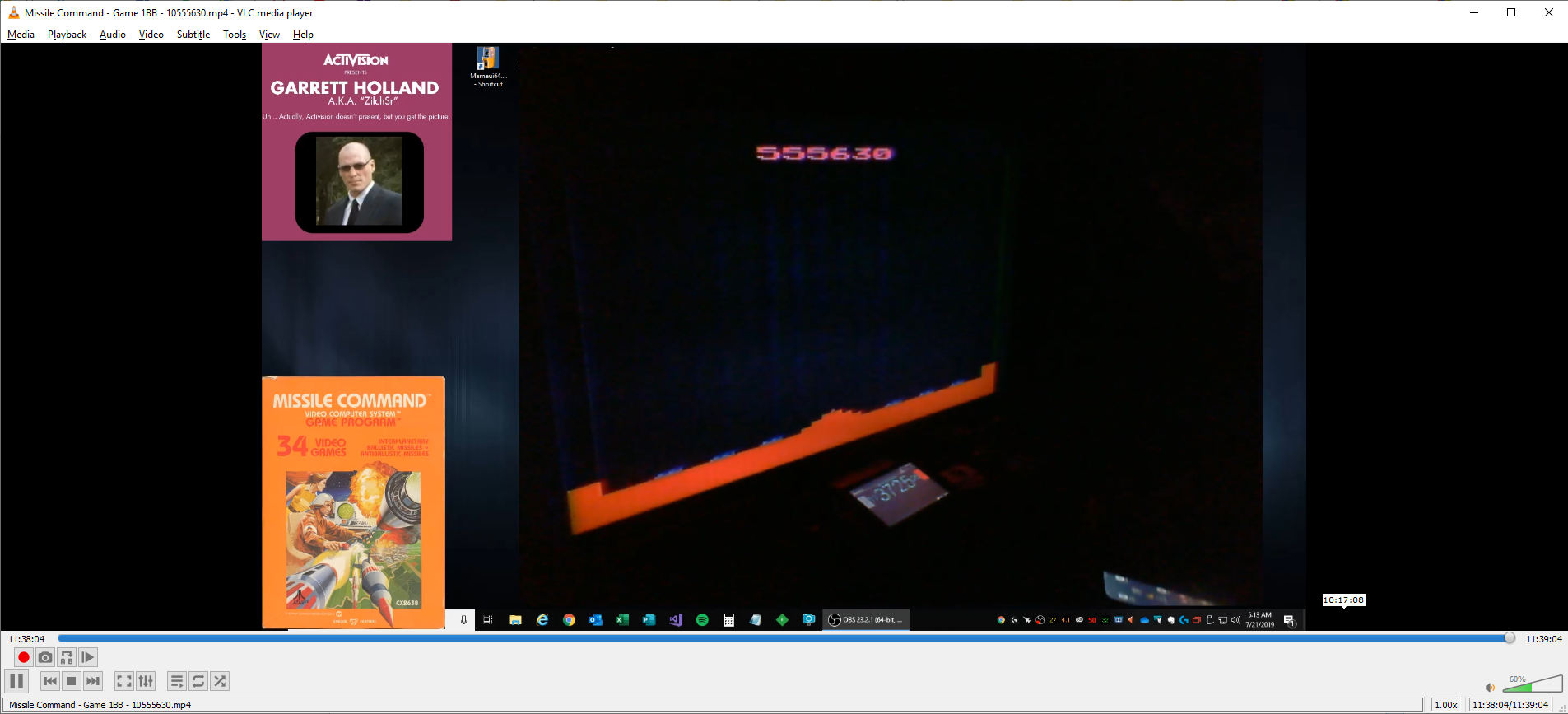Skip to the next media track
Image resolution: width=1568 pixels, height=714 pixels.
point(93,681)
